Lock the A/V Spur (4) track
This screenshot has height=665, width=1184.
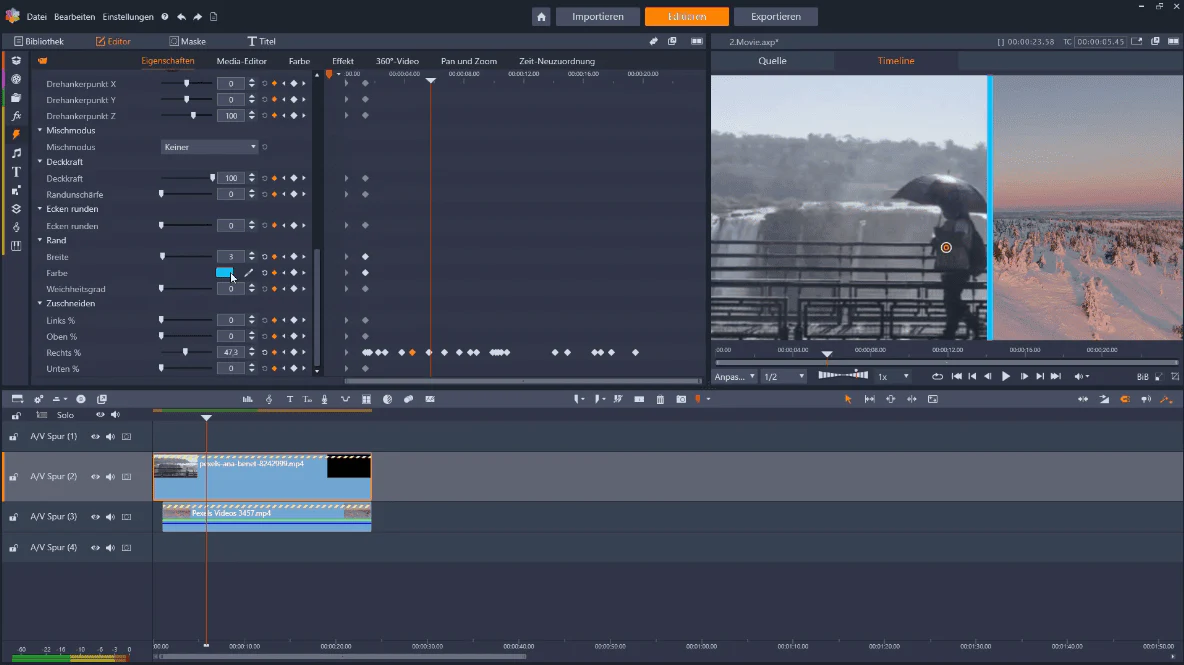click(14, 548)
